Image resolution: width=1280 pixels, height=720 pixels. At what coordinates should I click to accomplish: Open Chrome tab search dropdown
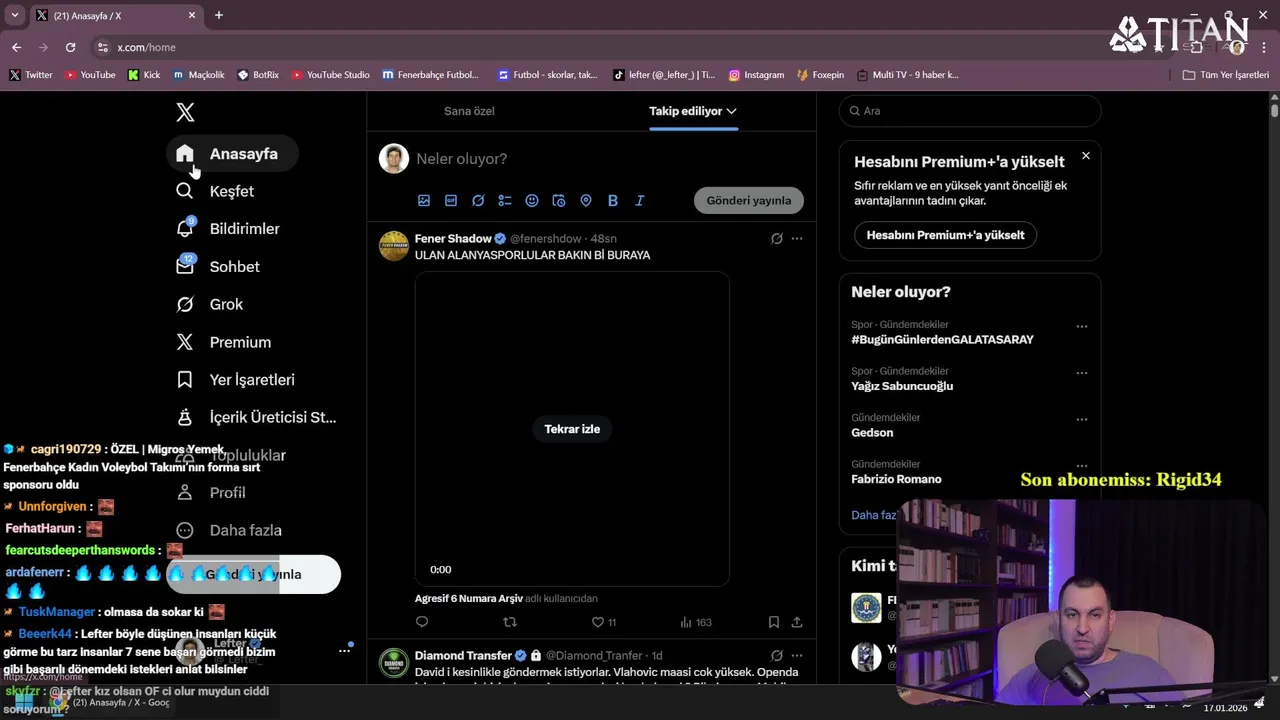[x=15, y=15]
